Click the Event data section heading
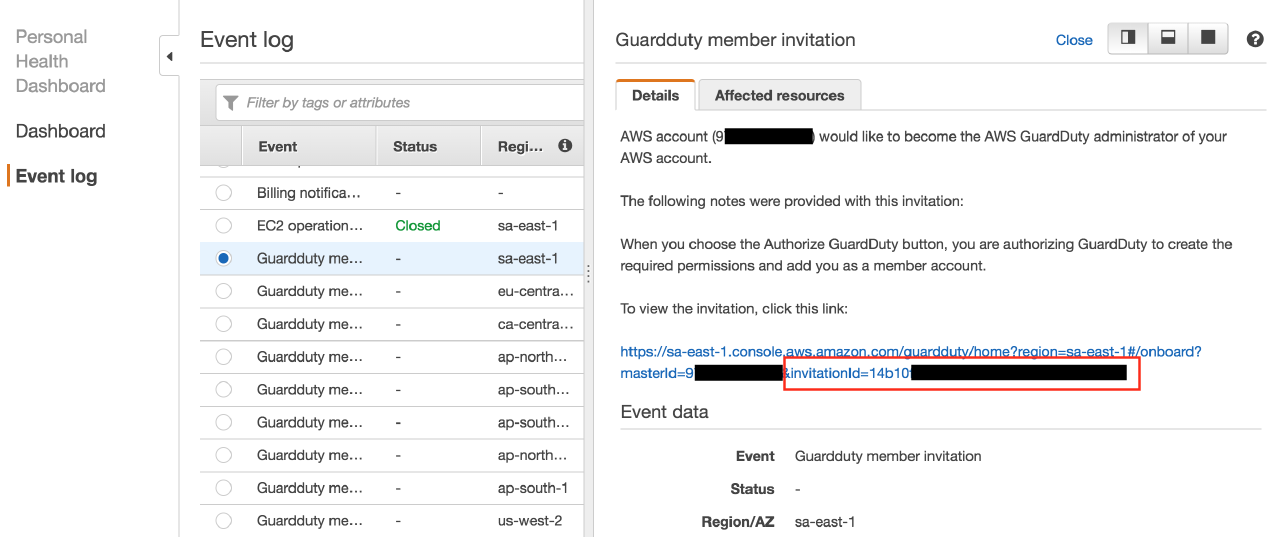 coord(665,412)
